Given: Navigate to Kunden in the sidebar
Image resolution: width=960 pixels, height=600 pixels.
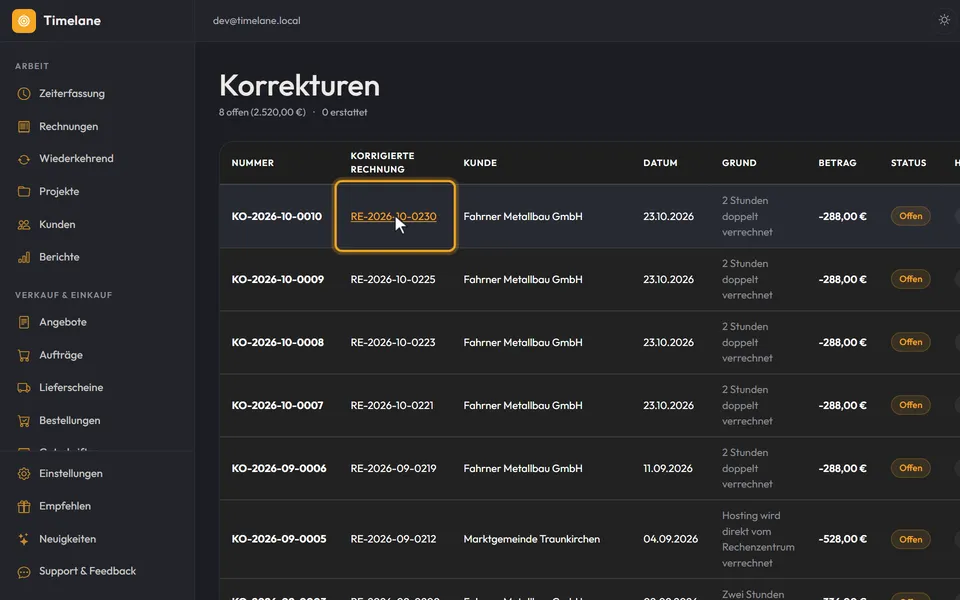Looking at the screenshot, I should pos(57,225).
